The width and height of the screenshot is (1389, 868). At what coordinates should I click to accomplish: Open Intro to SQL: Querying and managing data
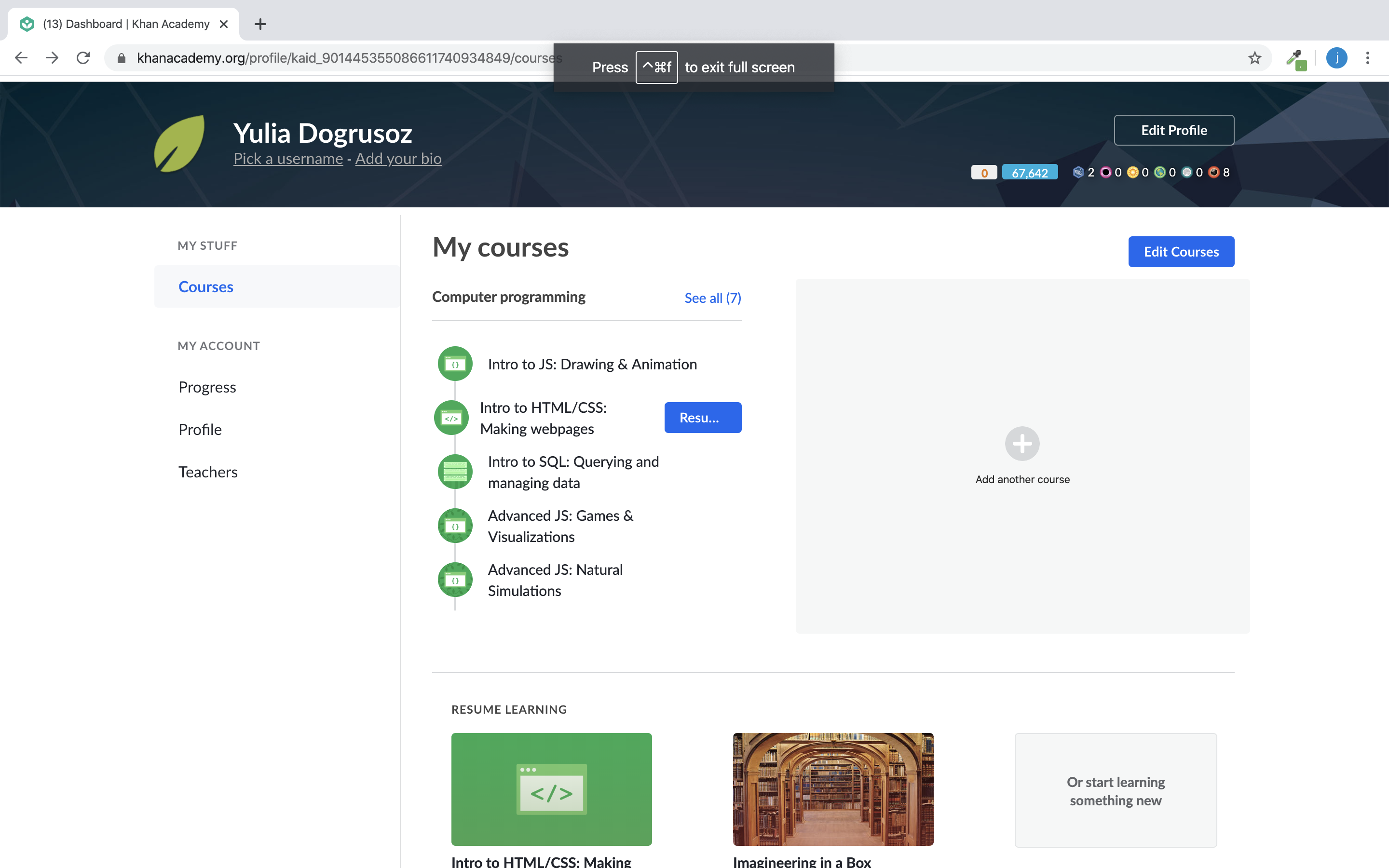pos(573,472)
